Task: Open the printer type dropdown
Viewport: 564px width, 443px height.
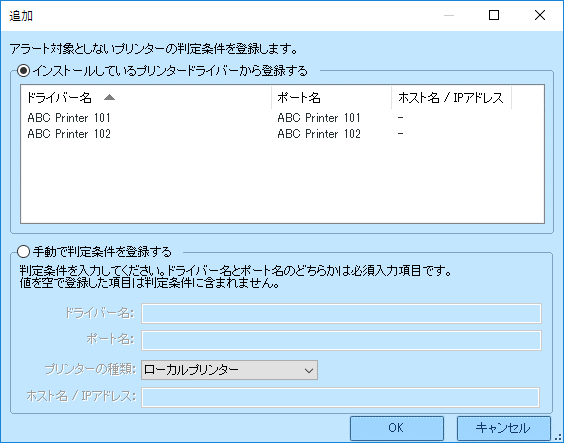Action: 229,370
